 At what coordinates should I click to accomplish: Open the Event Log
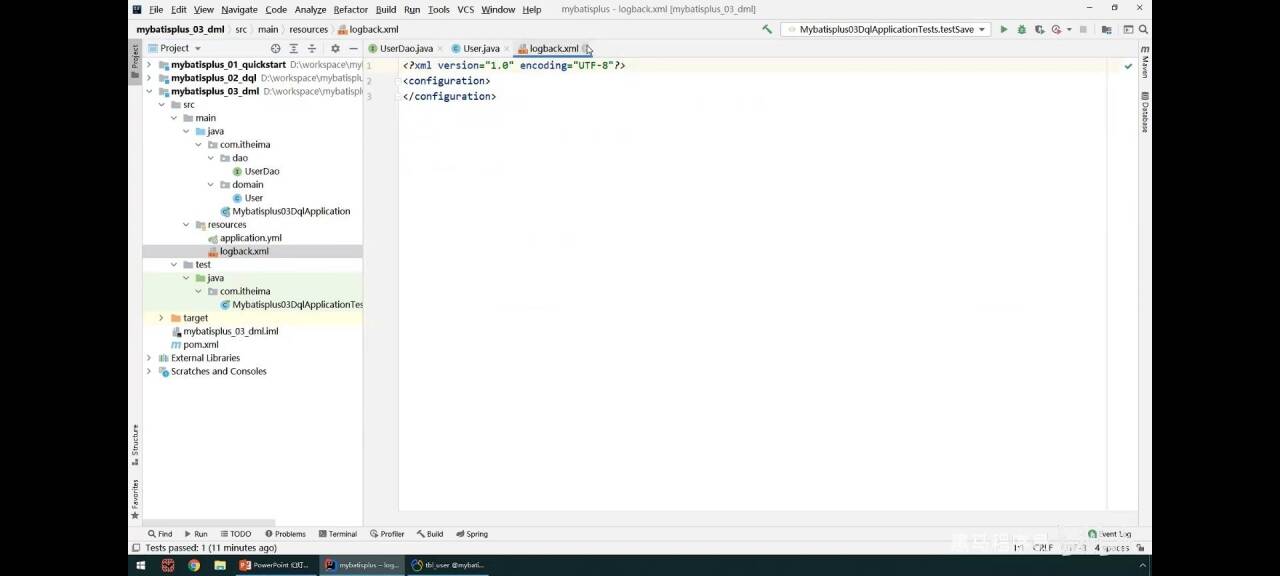(1109, 534)
